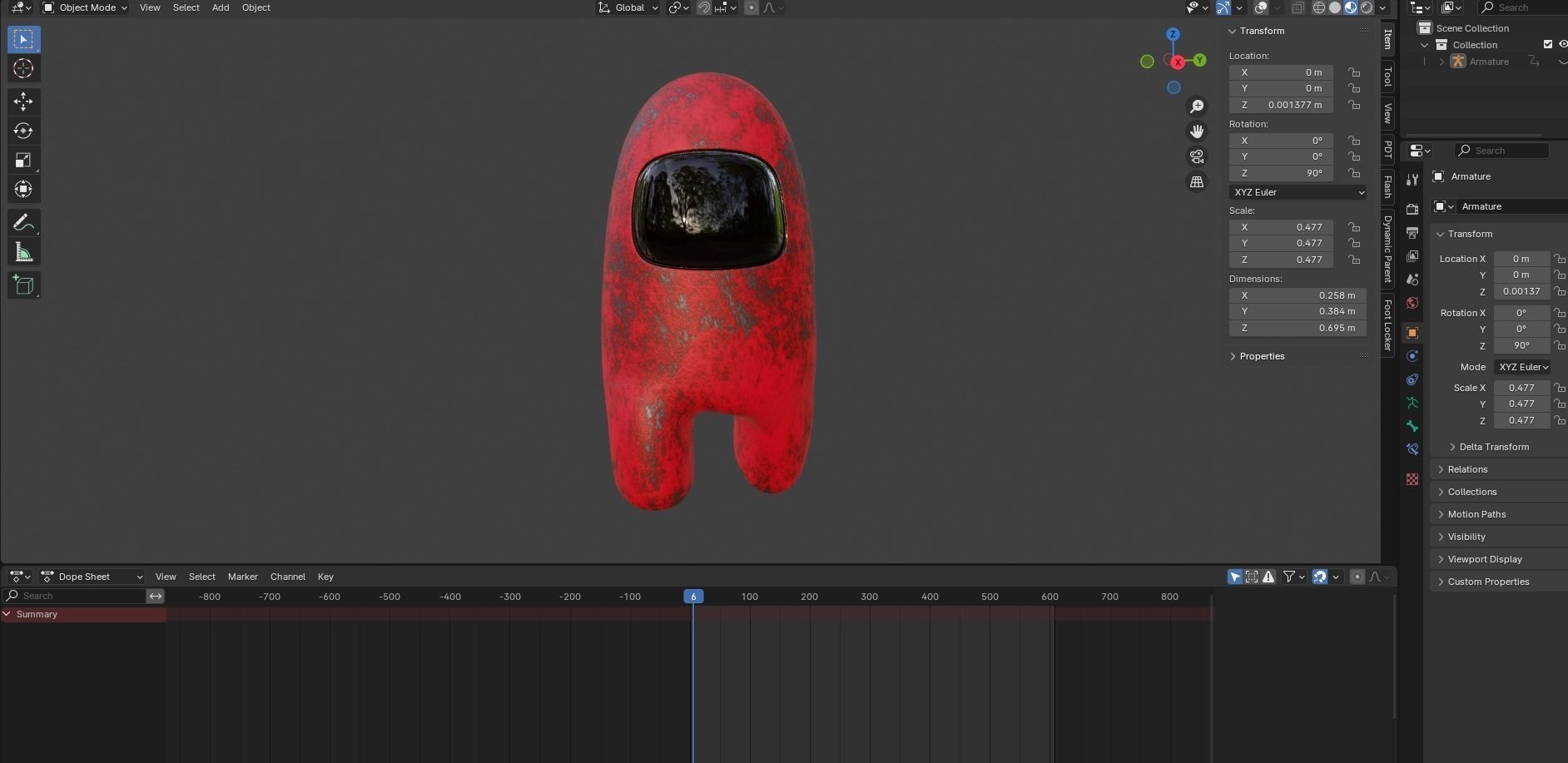Open the Dope Sheet Marker menu
This screenshot has height=763, width=1568.
coord(243,577)
